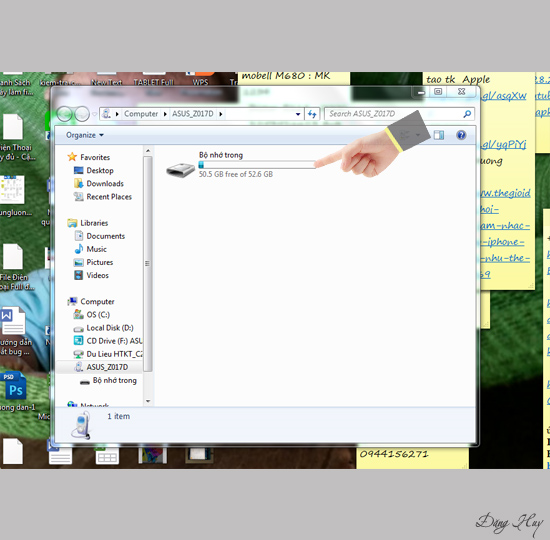
Task: Click the arrow after ASUS_Z017D in breadcrumb
Action: (221, 114)
